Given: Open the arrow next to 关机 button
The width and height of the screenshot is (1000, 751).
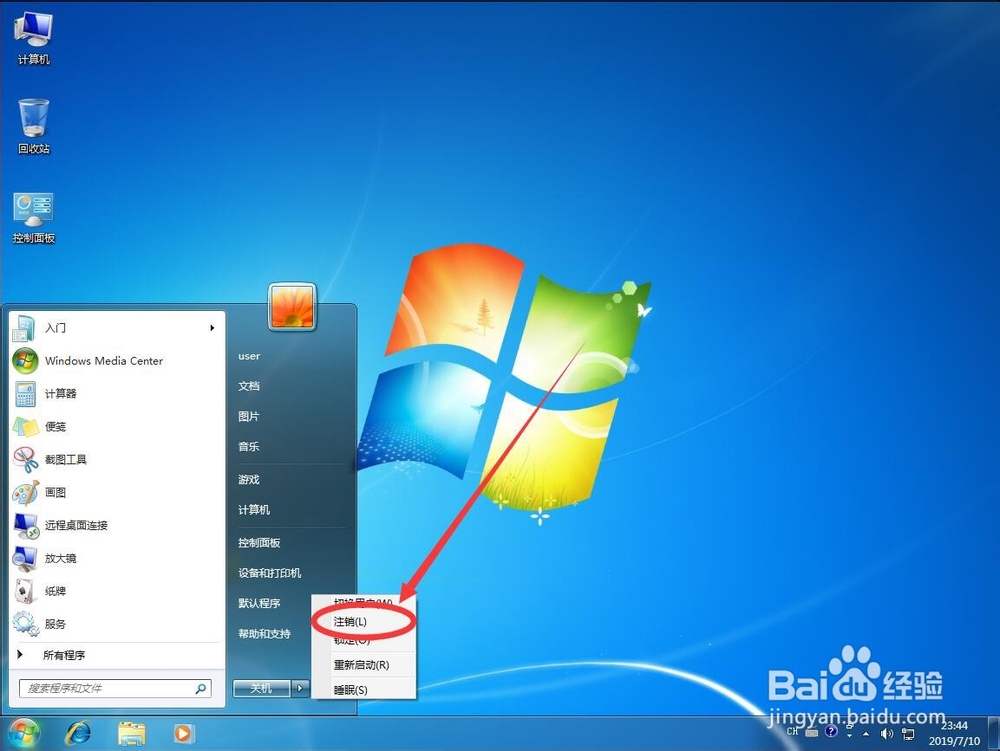Looking at the screenshot, I should click(x=300, y=689).
